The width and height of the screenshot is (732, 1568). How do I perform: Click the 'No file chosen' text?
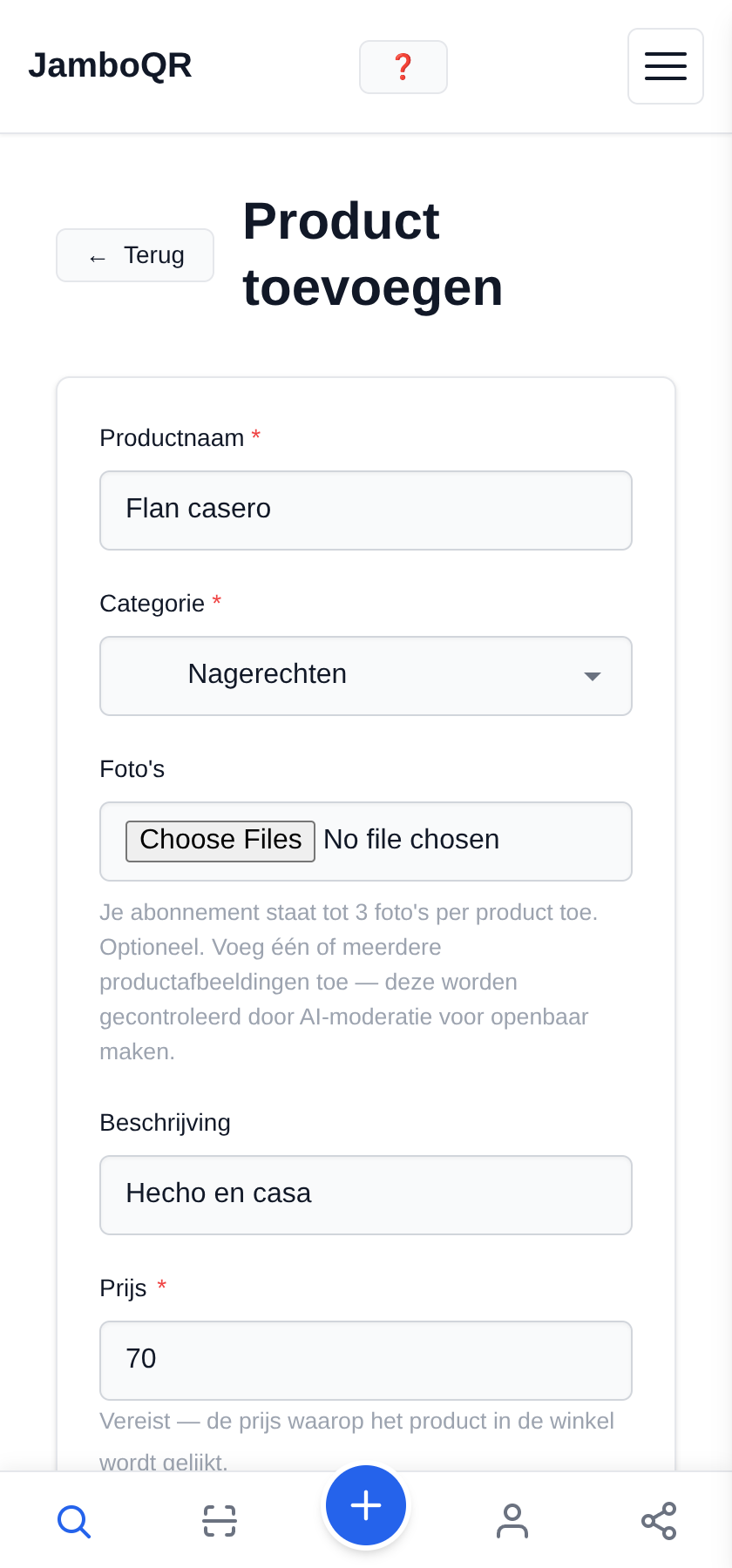[x=411, y=840]
